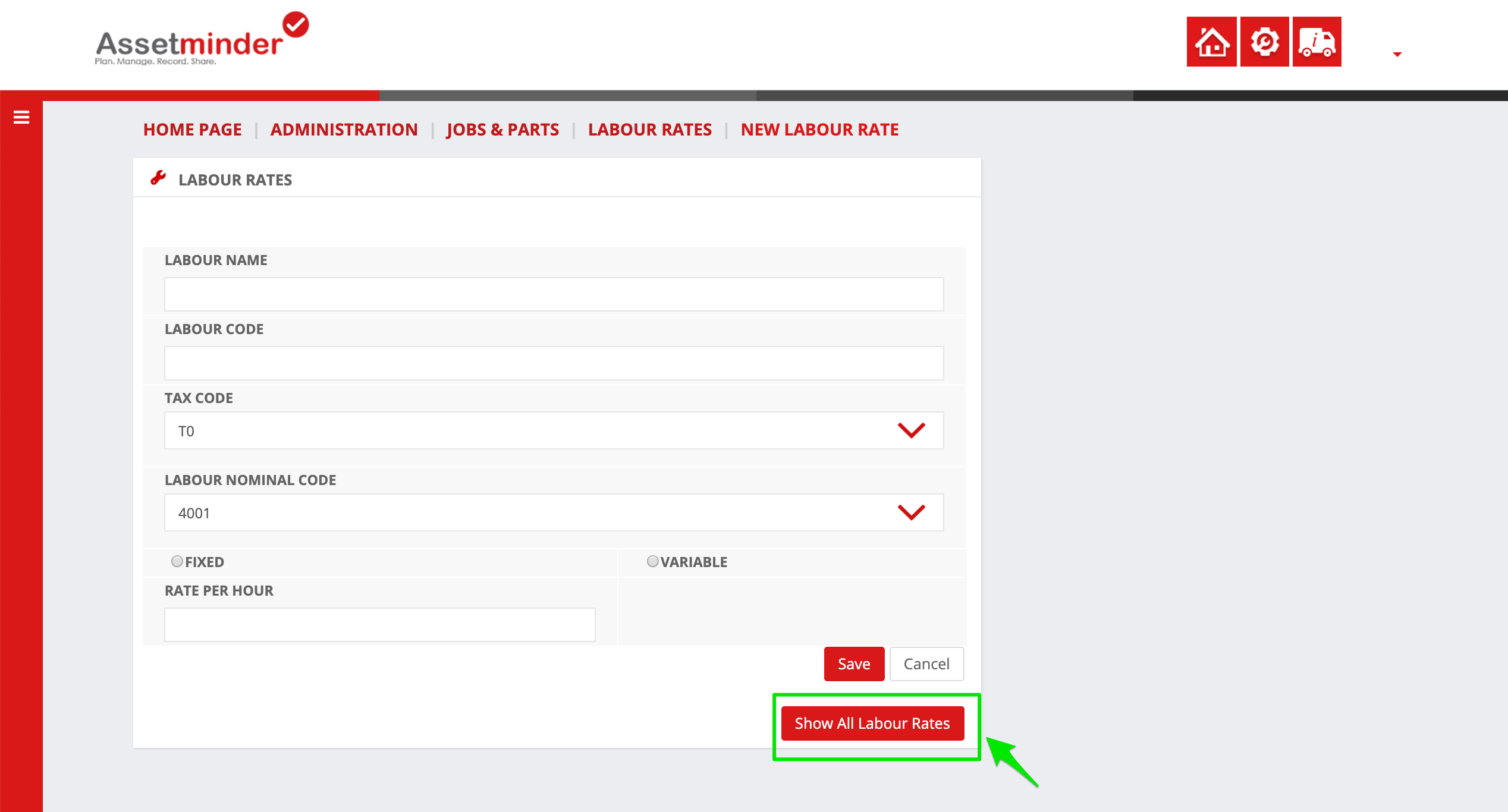Screen dimensions: 1508x812
Task: Go to HOME PAGE breadcrumb
Action: pos(193,130)
